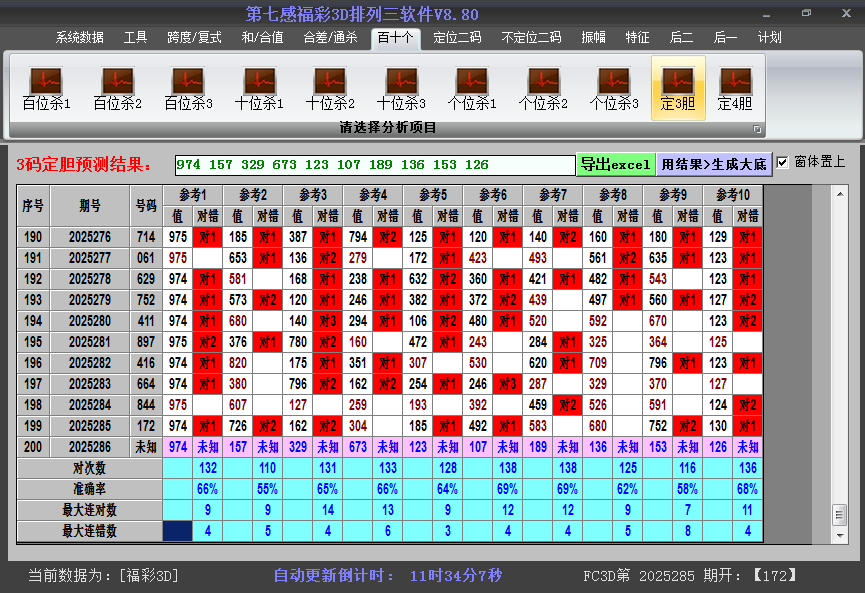Open the 系统数据 menu
The width and height of the screenshot is (865, 593).
pos(80,38)
